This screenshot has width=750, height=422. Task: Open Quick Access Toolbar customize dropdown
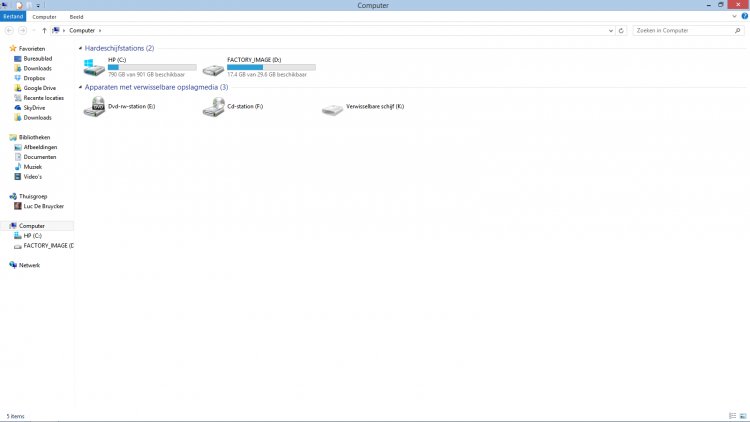tap(38, 5)
